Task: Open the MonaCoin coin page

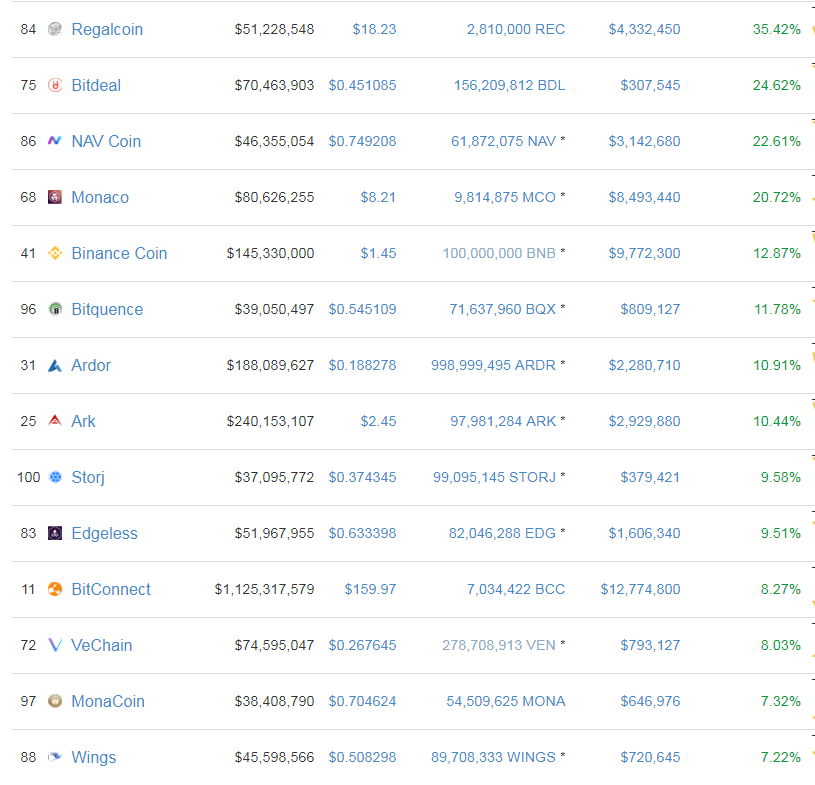Action: tap(108, 701)
